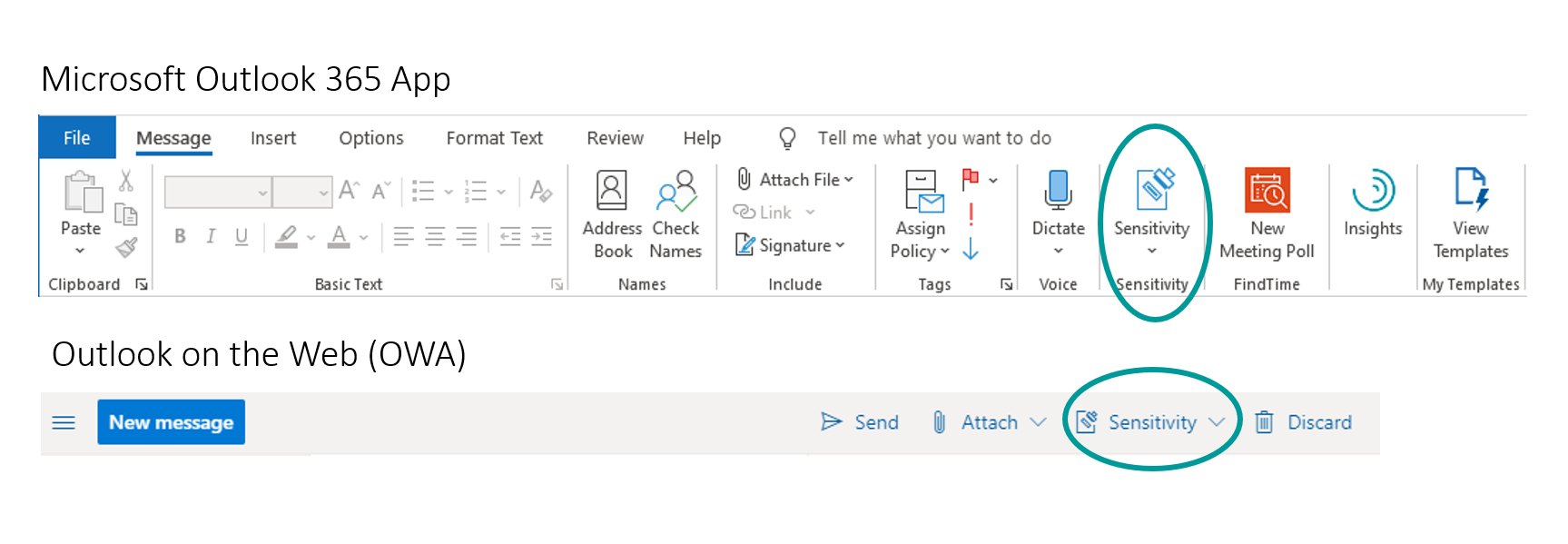The height and width of the screenshot is (544, 1568).
Task: Expand numbering style dropdown arrow
Action: coord(501,193)
